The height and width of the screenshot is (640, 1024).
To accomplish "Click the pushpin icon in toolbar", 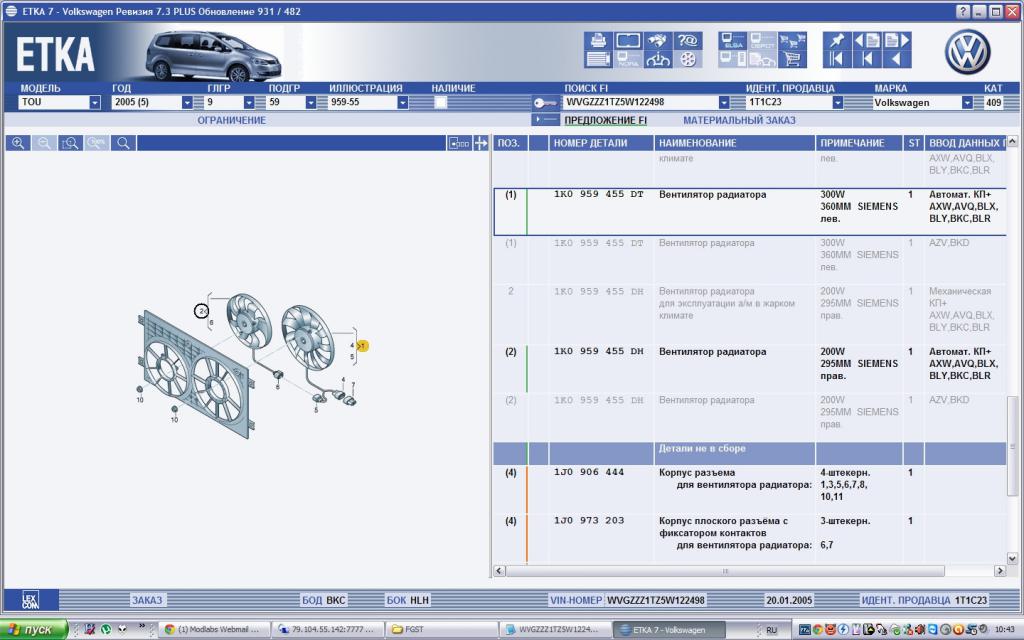I will pos(837,40).
